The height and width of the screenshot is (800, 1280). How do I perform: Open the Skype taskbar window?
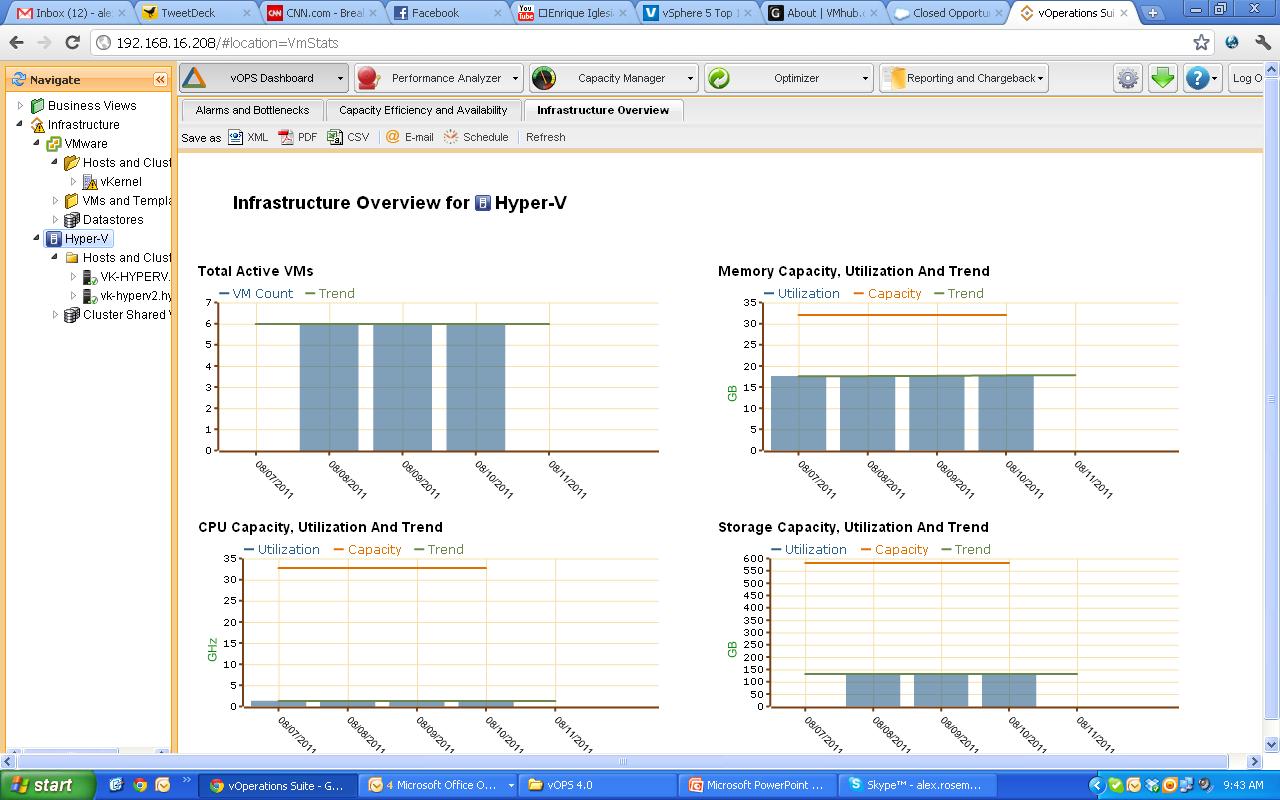(918, 785)
